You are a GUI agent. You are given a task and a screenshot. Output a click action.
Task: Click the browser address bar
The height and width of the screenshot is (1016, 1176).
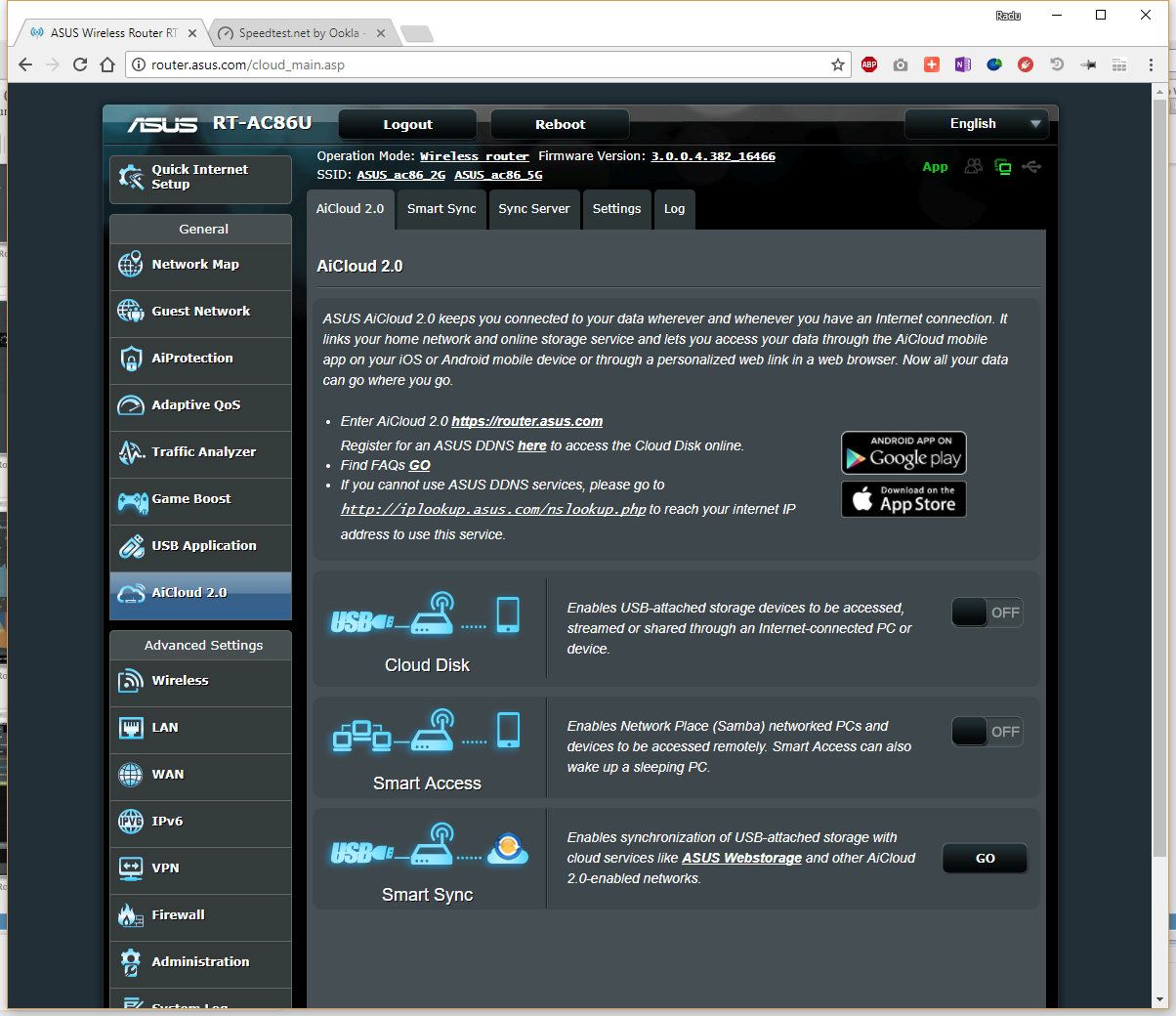488,64
